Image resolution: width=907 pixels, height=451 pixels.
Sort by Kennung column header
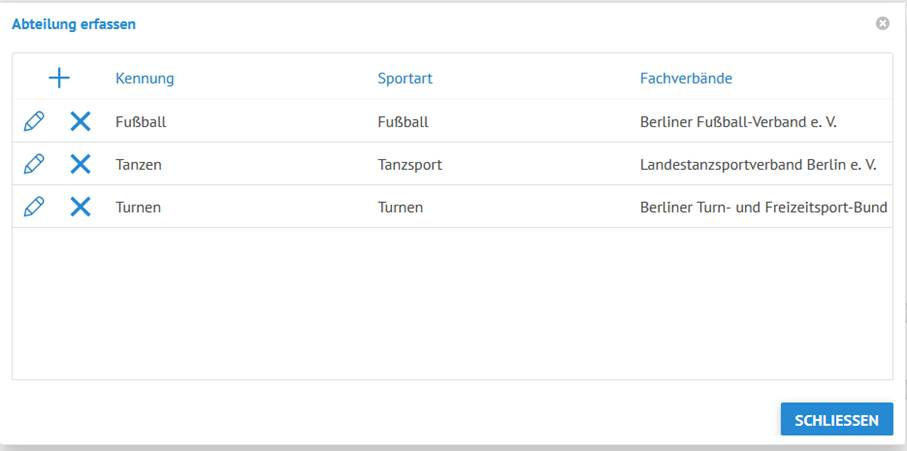[145, 78]
